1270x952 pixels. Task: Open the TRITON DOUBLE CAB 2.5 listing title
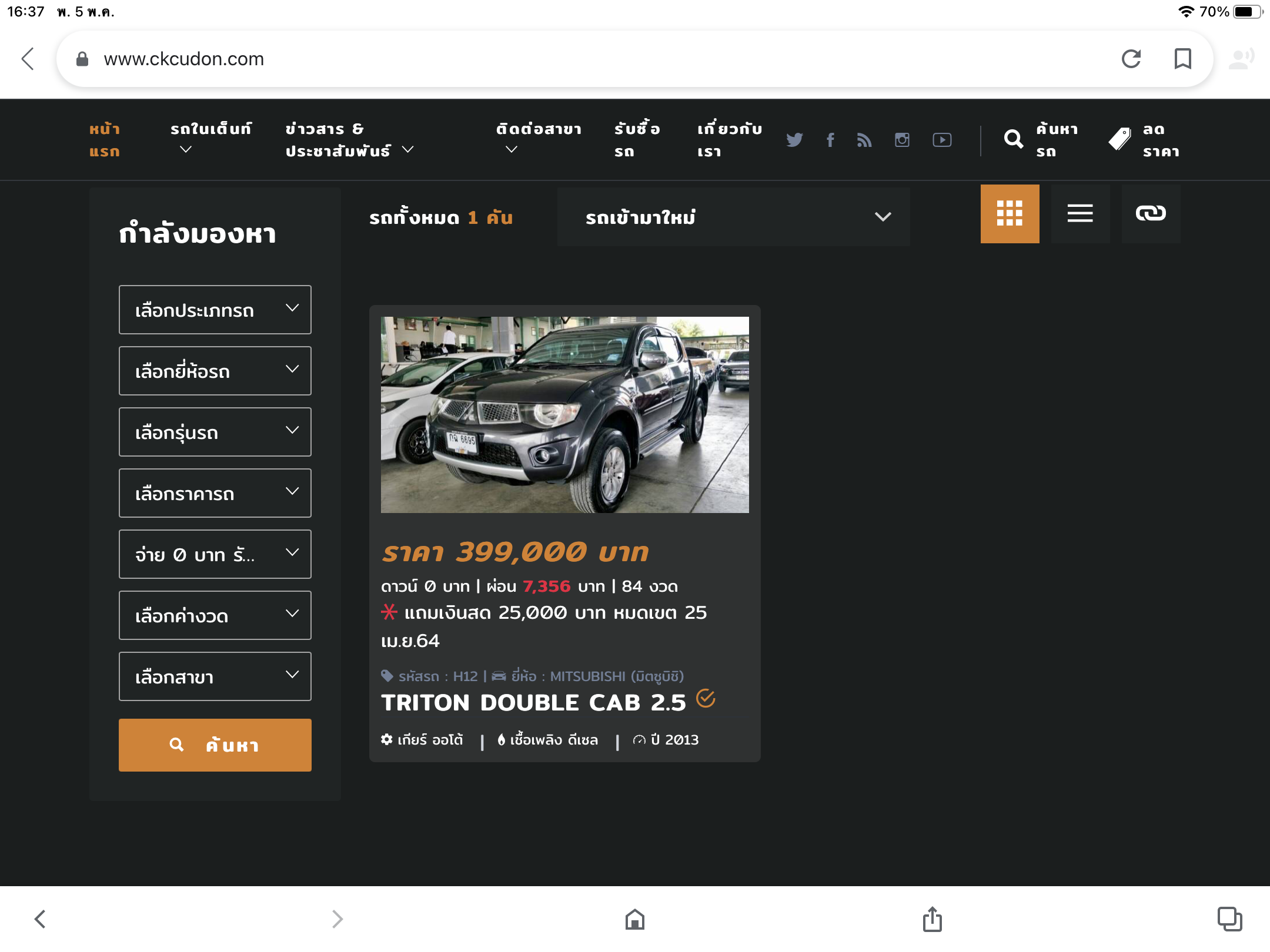click(x=533, y=702)
